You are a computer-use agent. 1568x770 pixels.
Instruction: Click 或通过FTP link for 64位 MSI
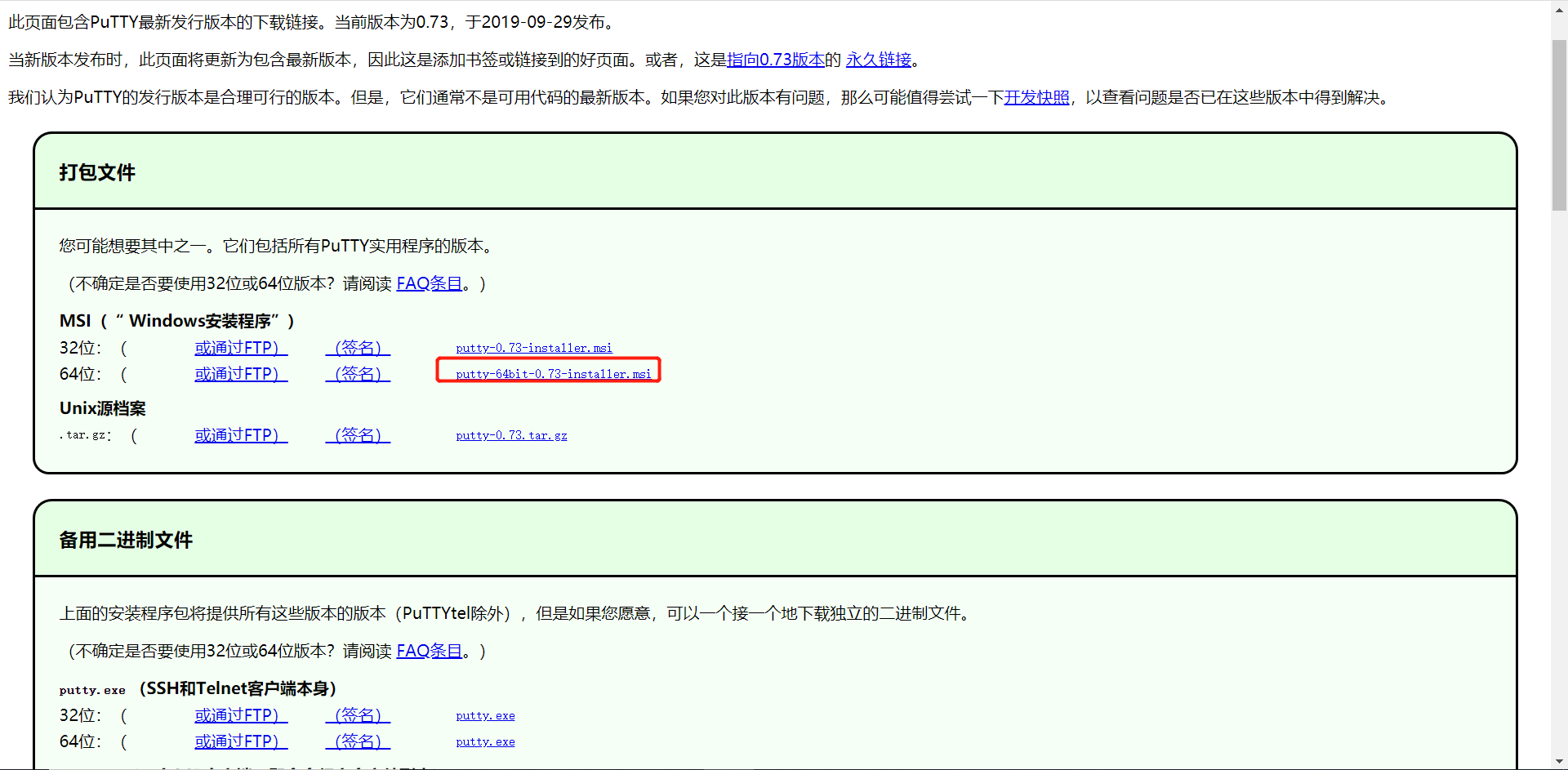(241, 374)
